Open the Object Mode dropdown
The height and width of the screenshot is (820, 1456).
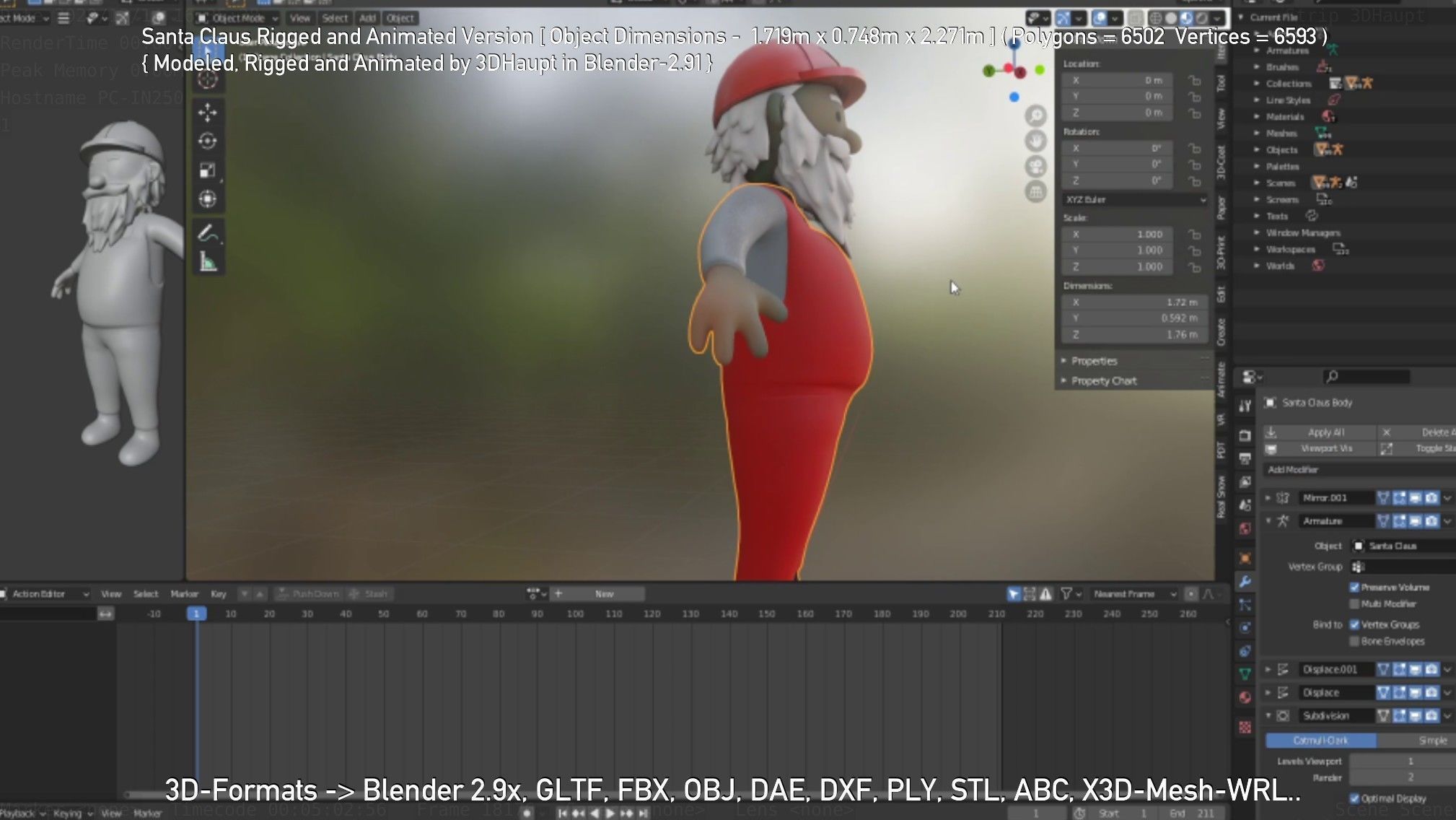pos(237,18)
